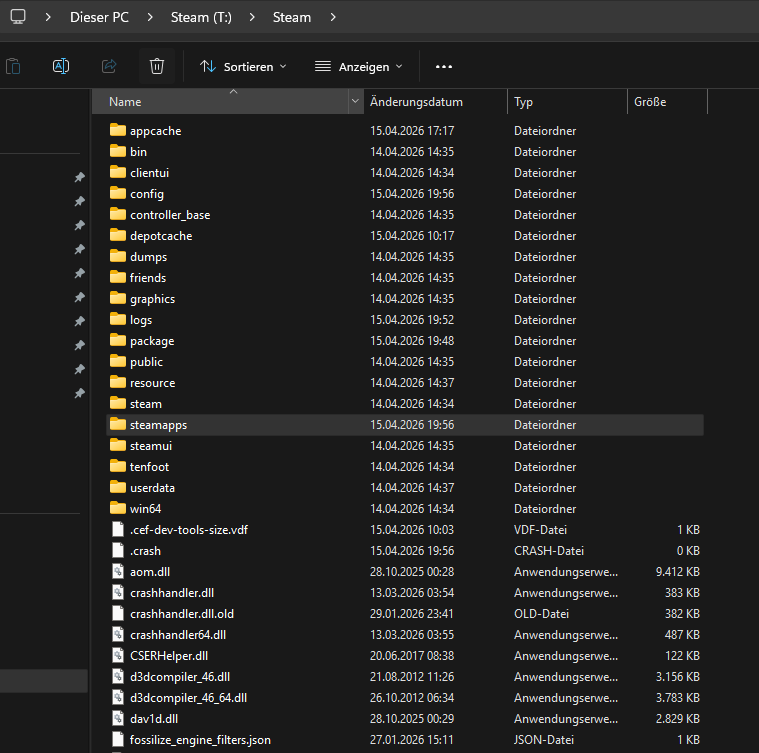This screenshot has height=753, width=759.
Task: Open the Sortieren dropdown menu
Action: click(243, 66)
